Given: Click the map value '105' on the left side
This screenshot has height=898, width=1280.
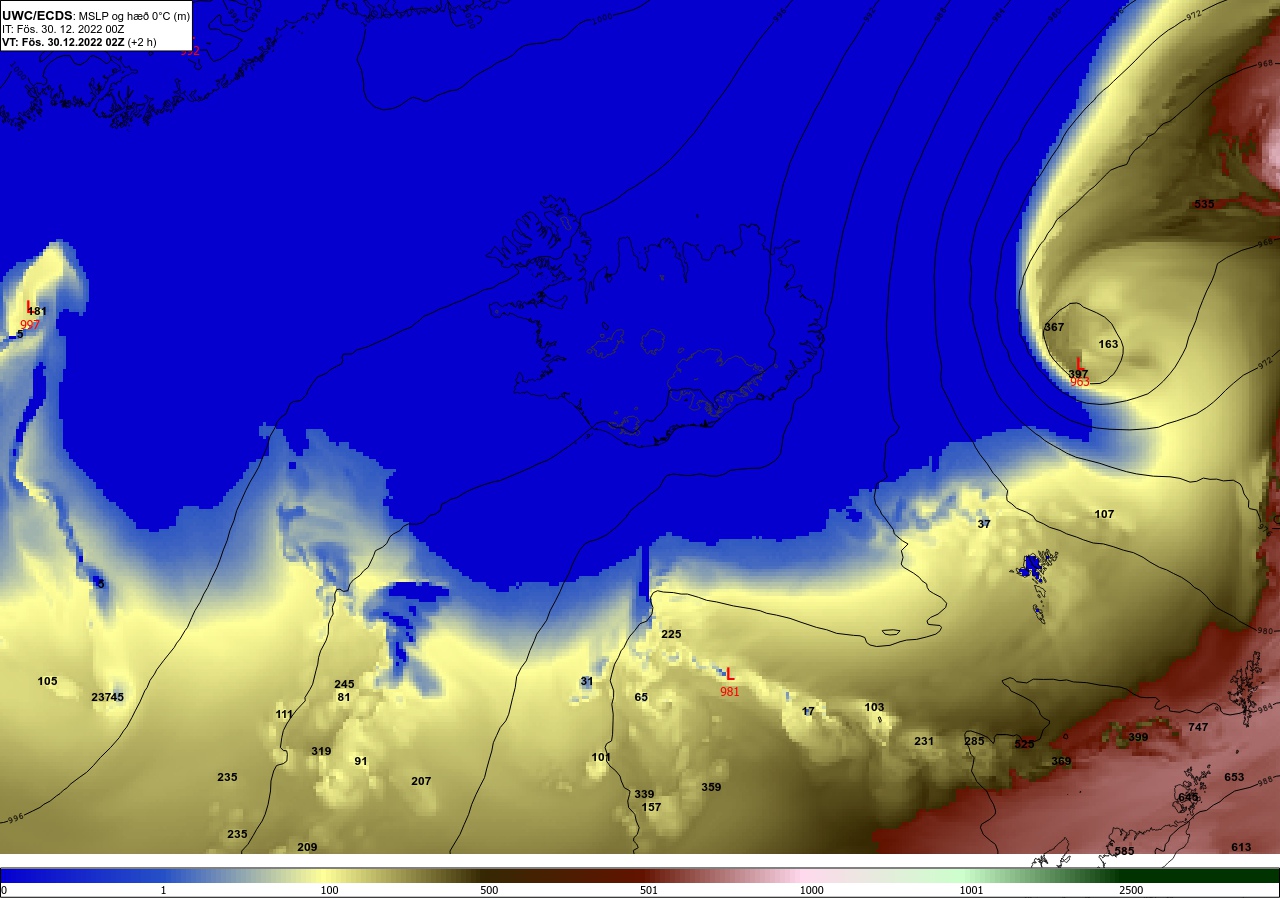Looking at the screenshot, I should click(x=47, y=681).
